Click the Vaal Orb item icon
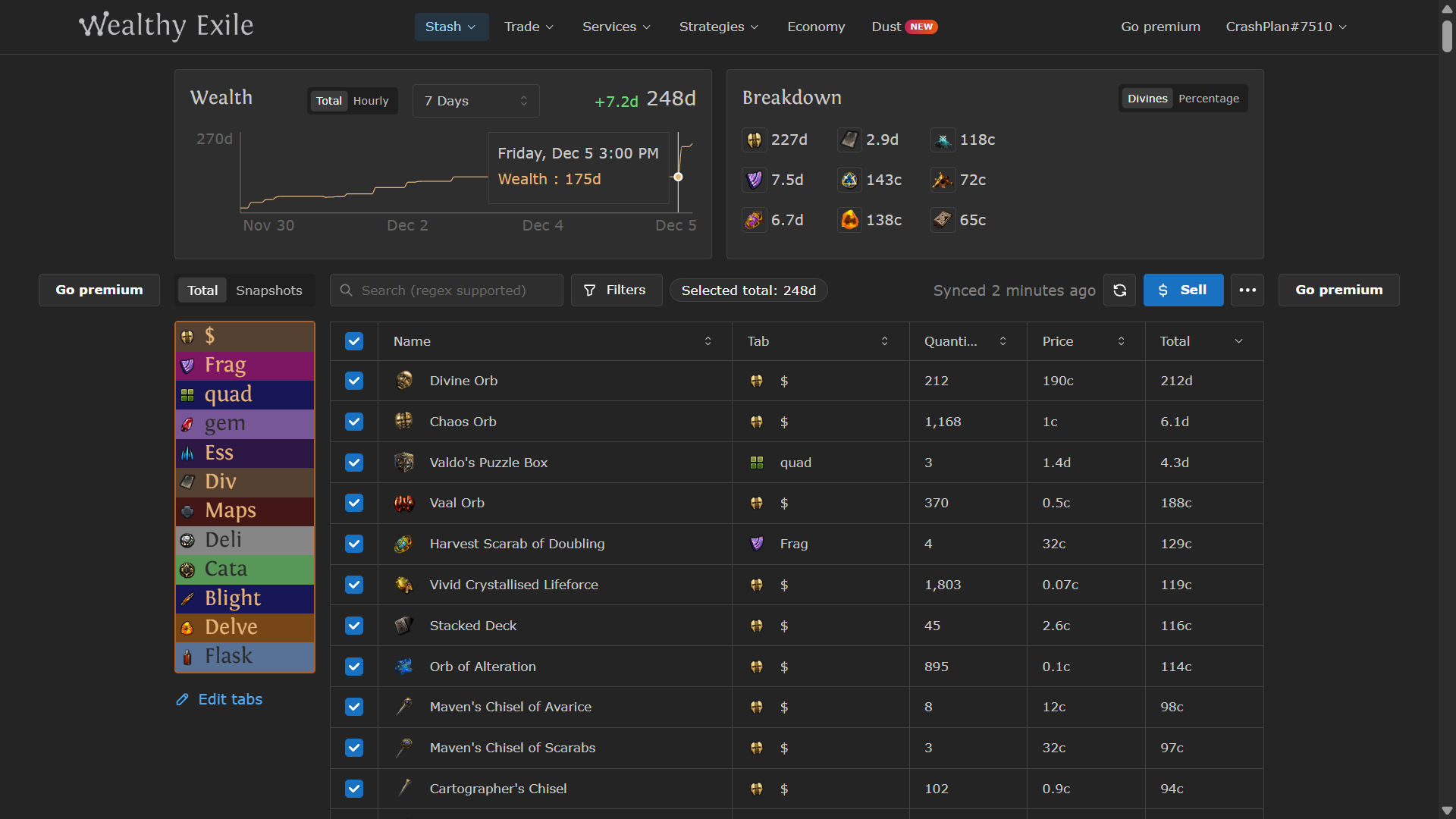The width and height of the screenshot is (1456, 819). click(x=404, y=503)
